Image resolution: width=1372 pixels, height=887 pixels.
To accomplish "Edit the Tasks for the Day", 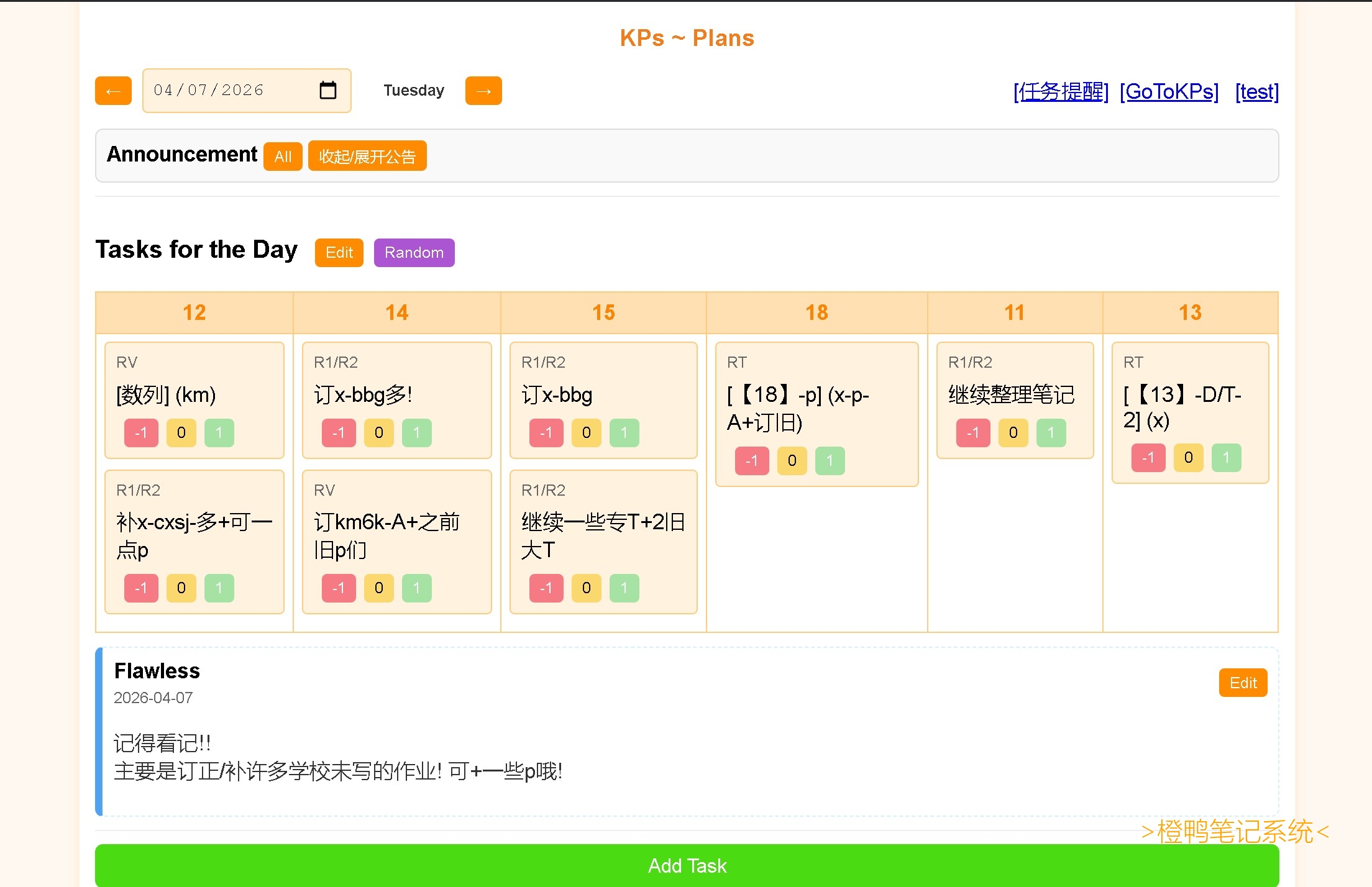I will tap(339, 253).
